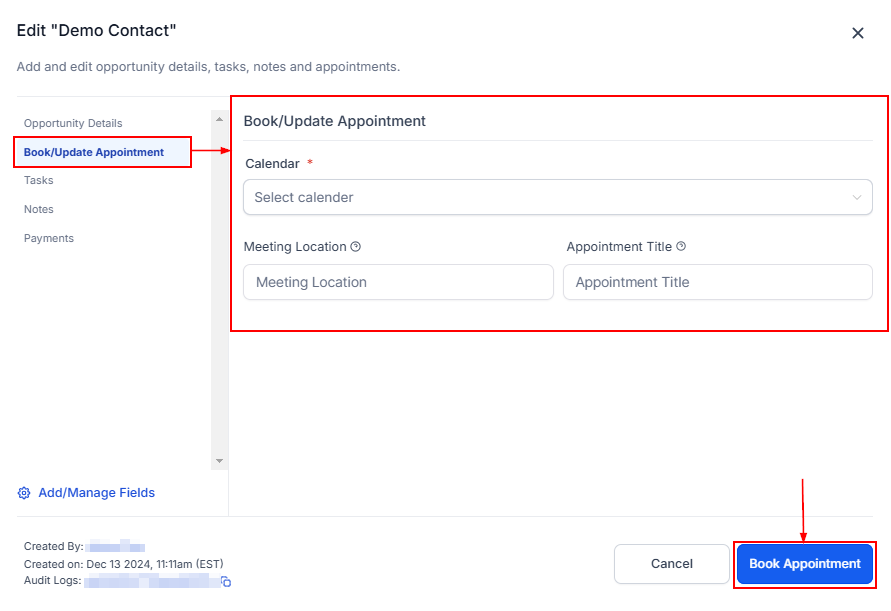Click the Book Appointment button

tap(804, 564)
